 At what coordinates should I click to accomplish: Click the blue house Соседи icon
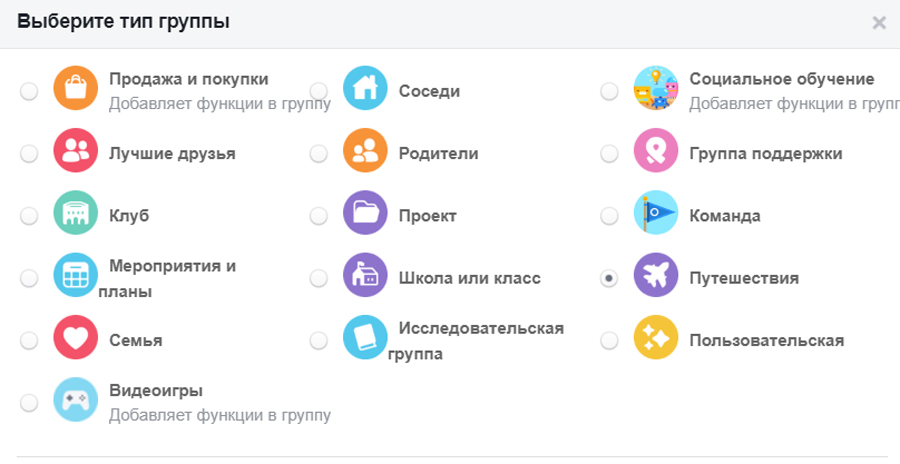coord(365,89)
